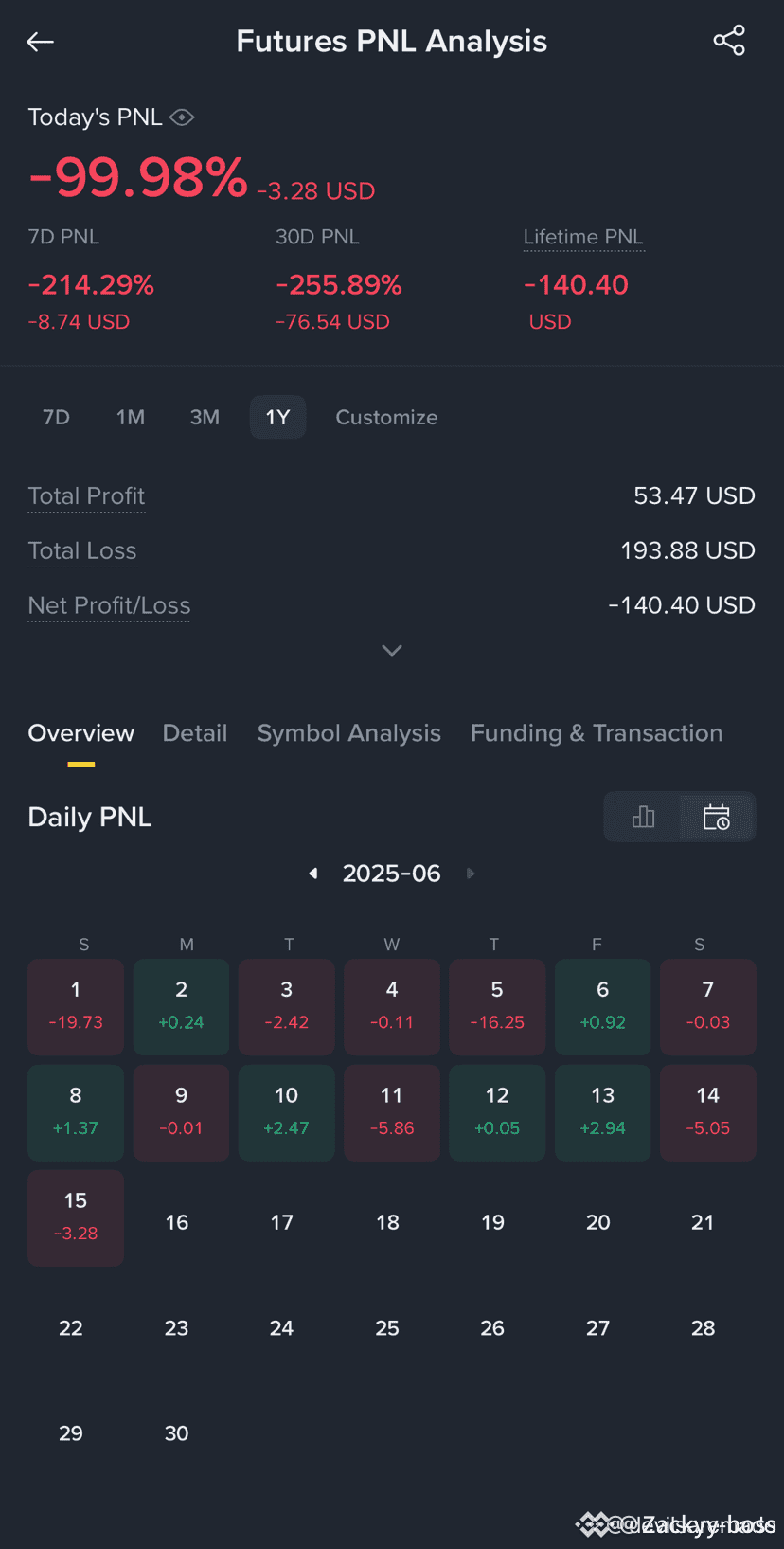Open the share icon
This screenshot has height=1549, width=784.
(x=729, y=41)
